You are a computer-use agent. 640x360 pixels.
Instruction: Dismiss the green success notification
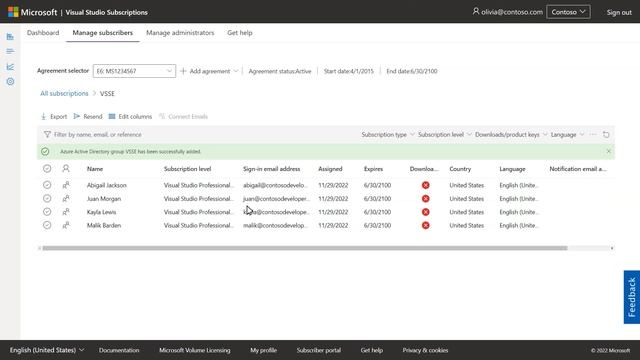click(x=609, y=151)
